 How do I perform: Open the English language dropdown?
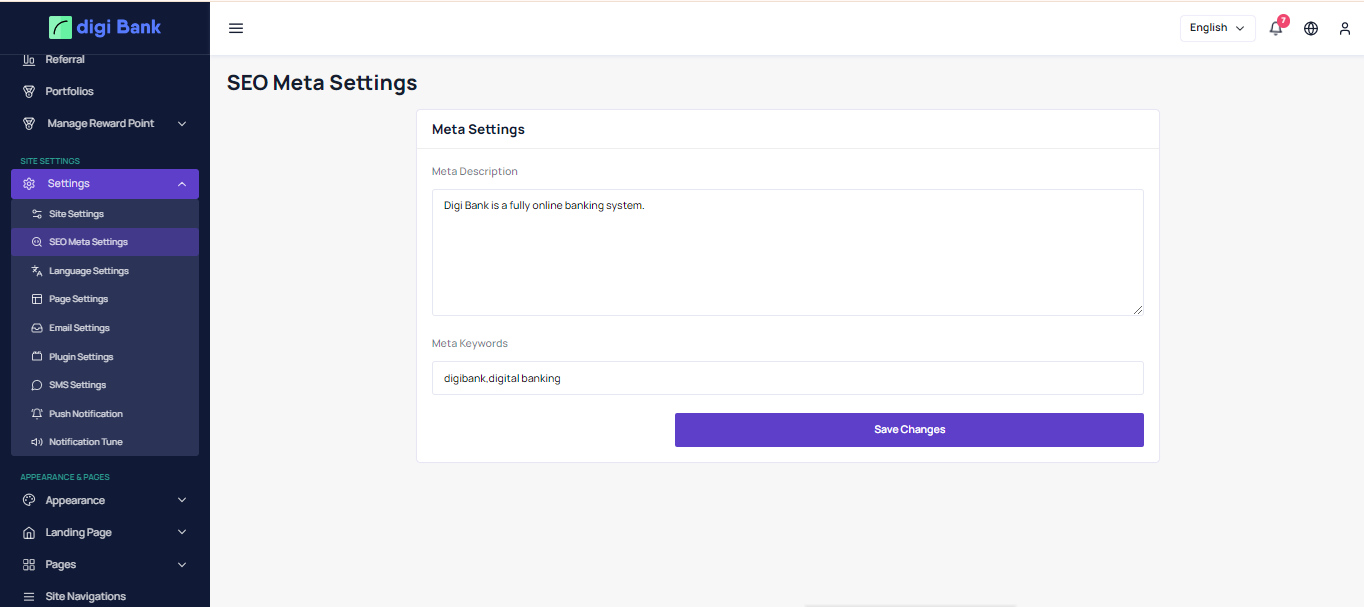(1217, 28)
